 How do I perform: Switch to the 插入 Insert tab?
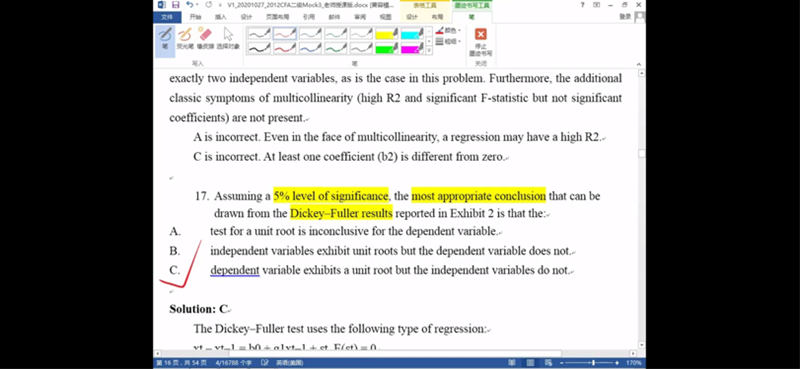[x=220, y=17]
